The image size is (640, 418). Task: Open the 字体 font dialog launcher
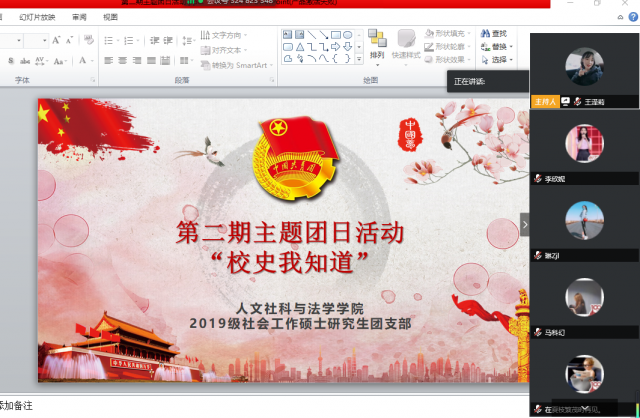pos(93,80)
